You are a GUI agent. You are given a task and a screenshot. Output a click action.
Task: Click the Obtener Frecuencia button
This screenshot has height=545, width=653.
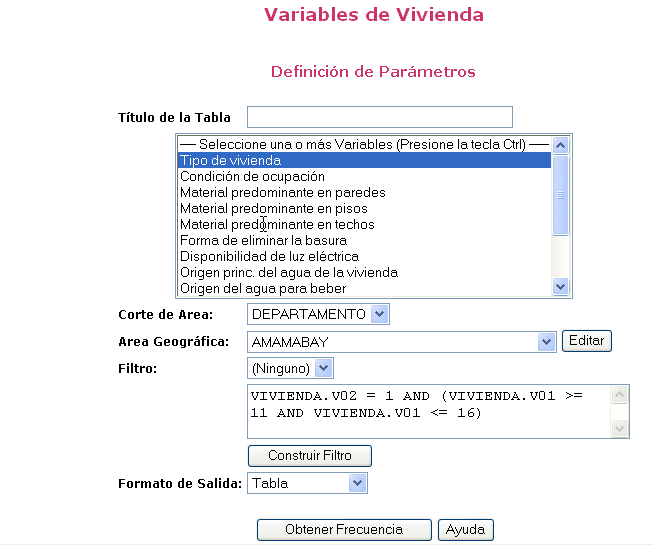click(344, 530)
